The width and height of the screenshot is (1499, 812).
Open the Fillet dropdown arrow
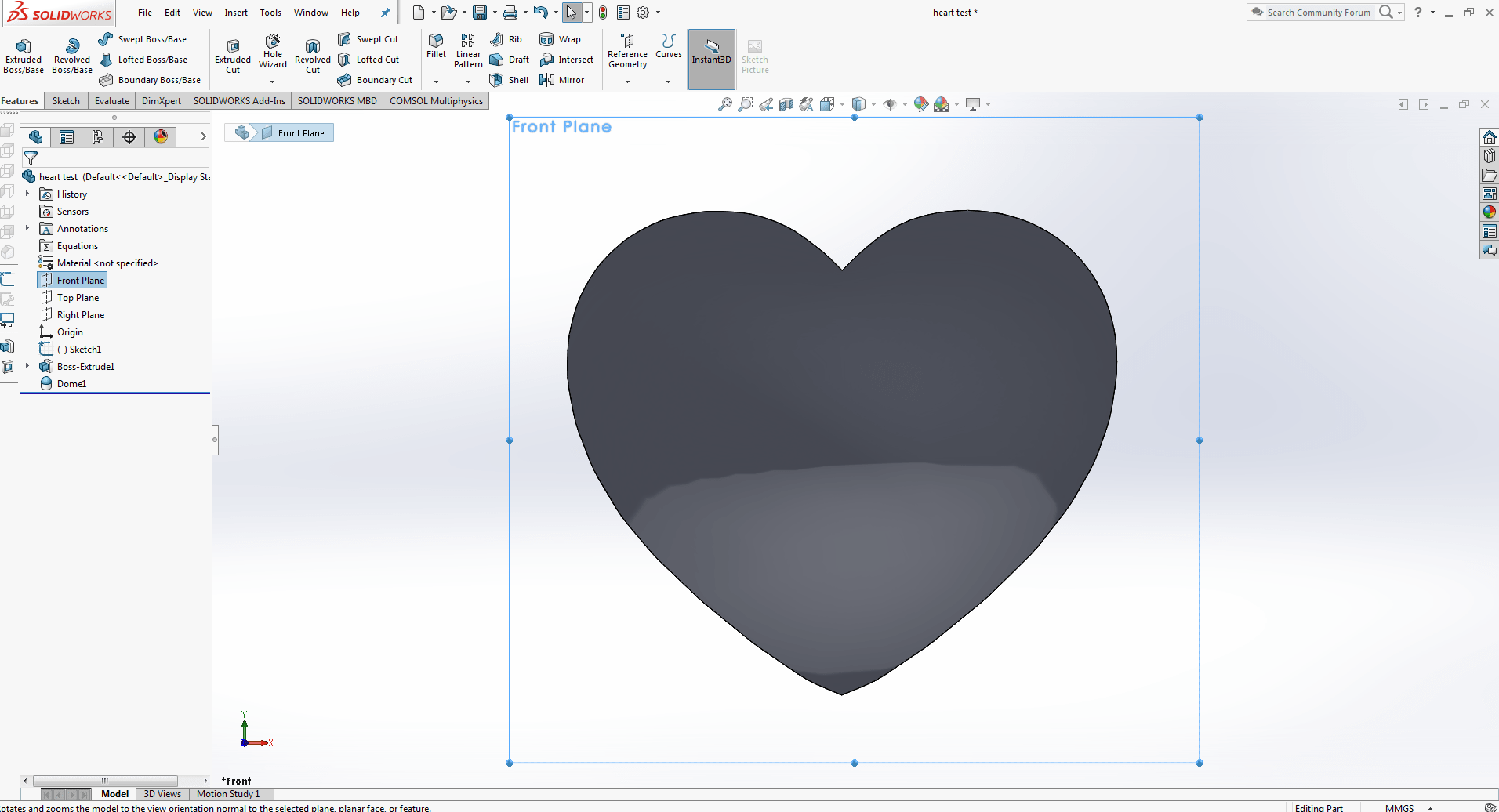click(x=436, y=82)
